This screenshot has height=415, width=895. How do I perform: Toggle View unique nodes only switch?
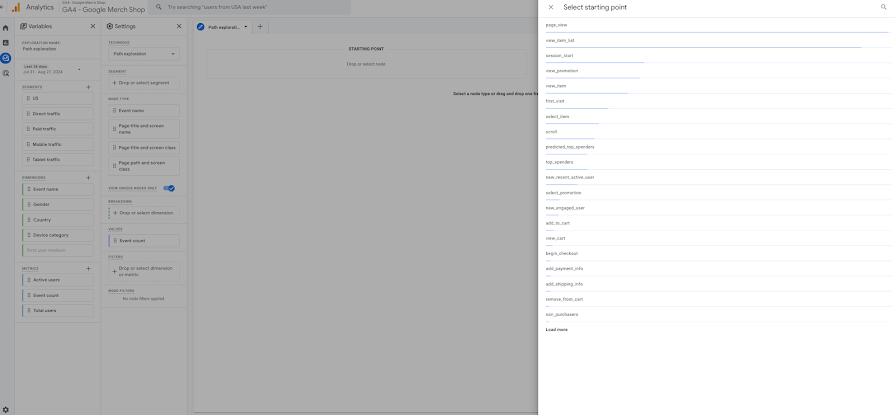coord(169,188)
